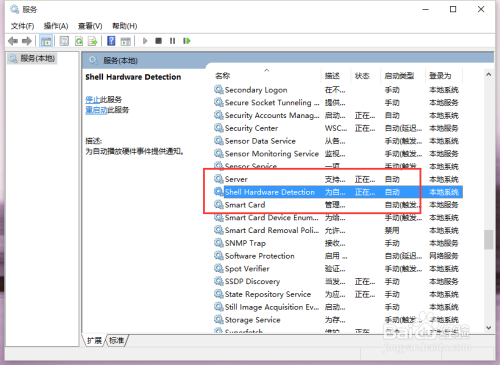Image resolution: width=500 pixels, height=365 pixels.
Task: Select the SSDP Discovery service row
Action: 337,281
